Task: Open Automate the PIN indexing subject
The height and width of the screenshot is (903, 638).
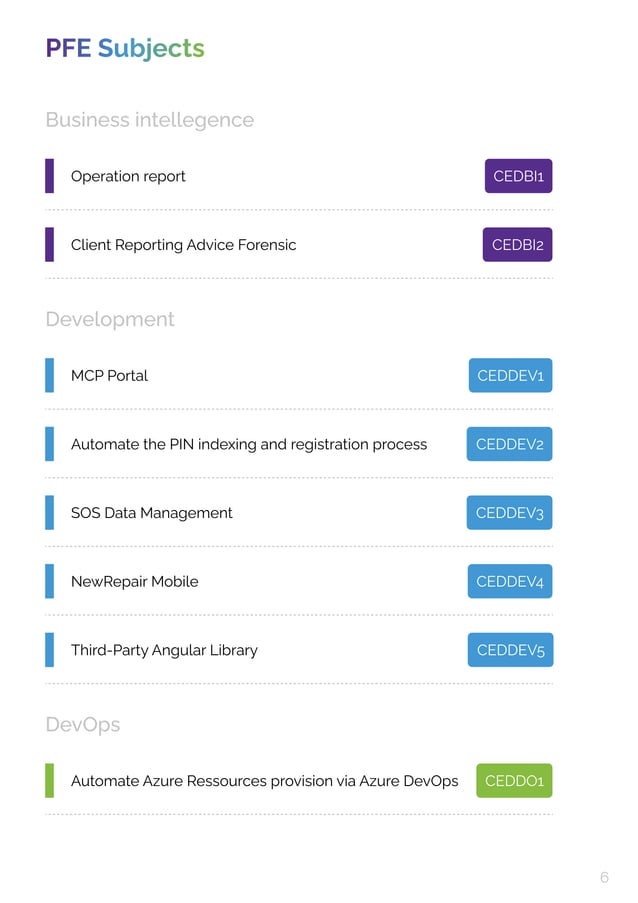Action: [x=248, y=444]
